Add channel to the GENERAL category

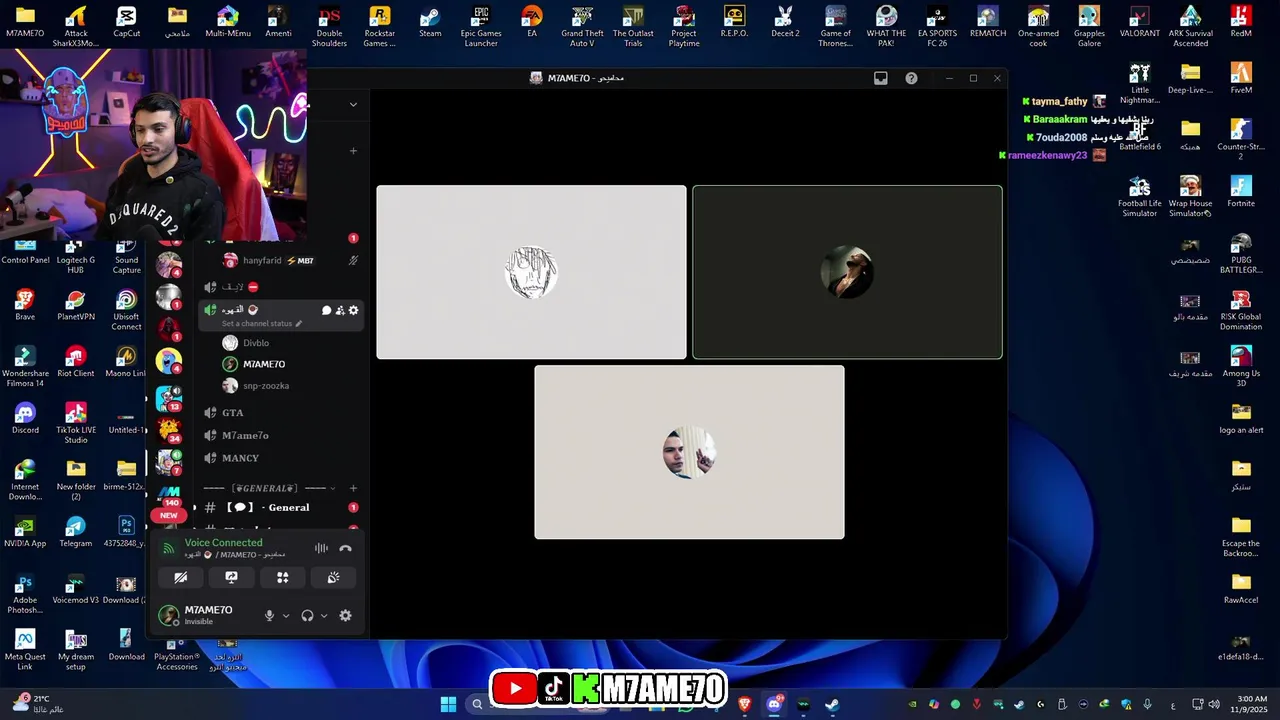click(x=353, y=488)
